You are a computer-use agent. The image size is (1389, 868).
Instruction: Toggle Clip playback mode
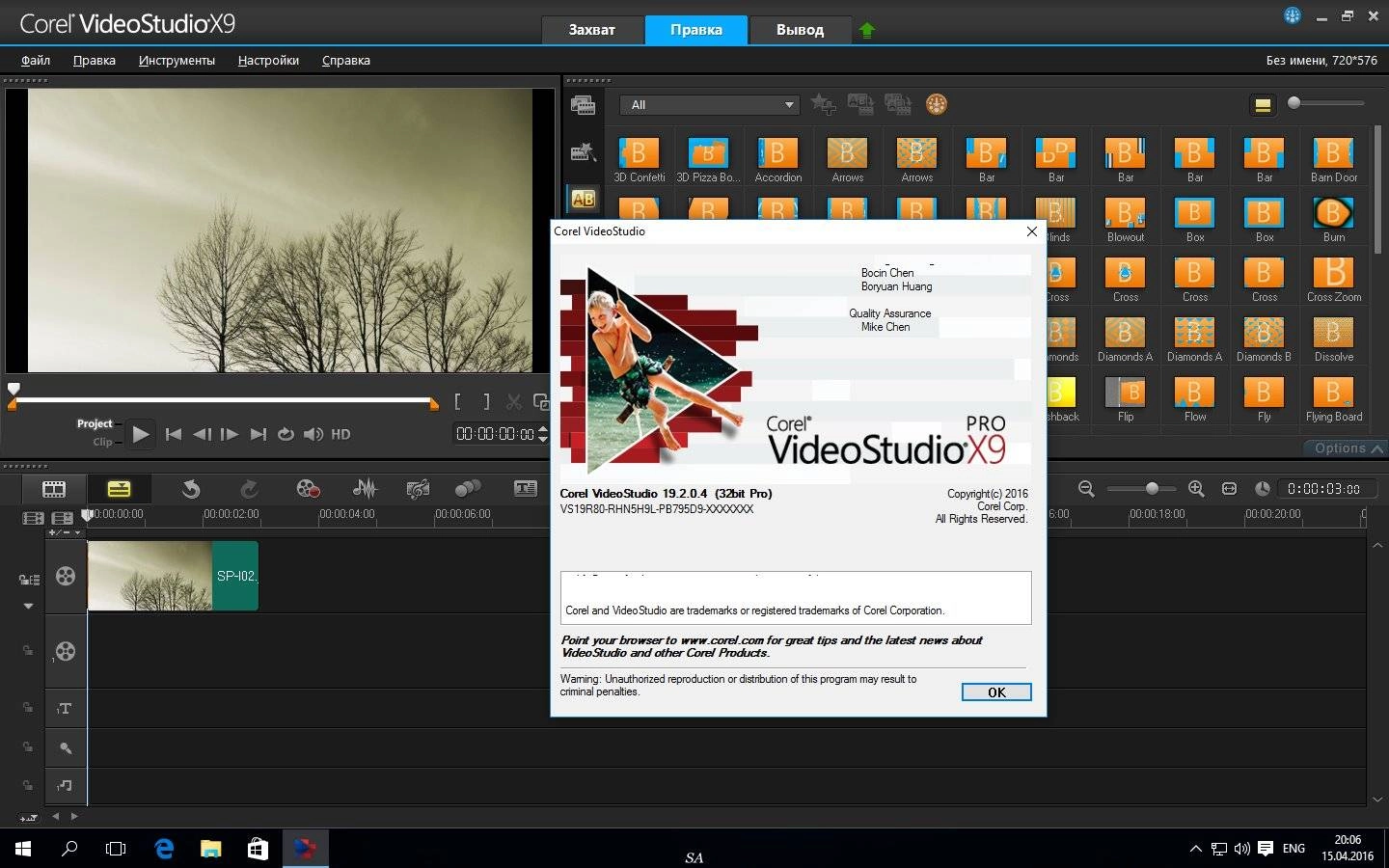pos(102,442)
